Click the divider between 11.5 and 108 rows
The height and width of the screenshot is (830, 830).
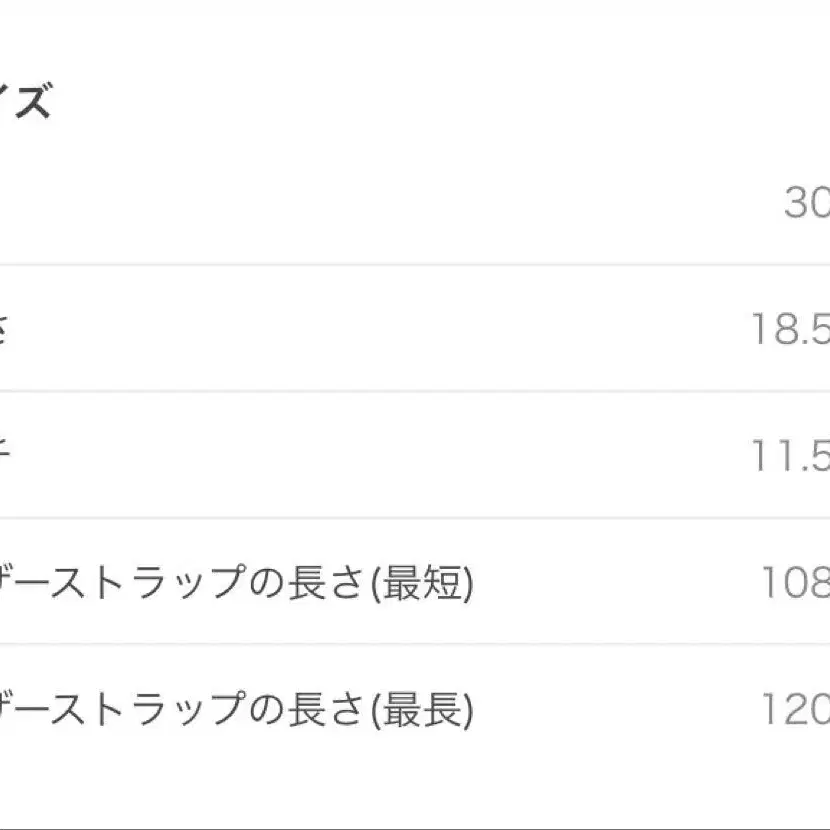point(415,518)
